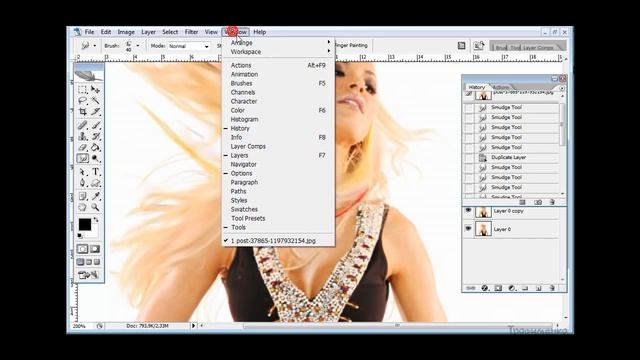
Task: Select the Eraser tool
Action: click(82, 147)
